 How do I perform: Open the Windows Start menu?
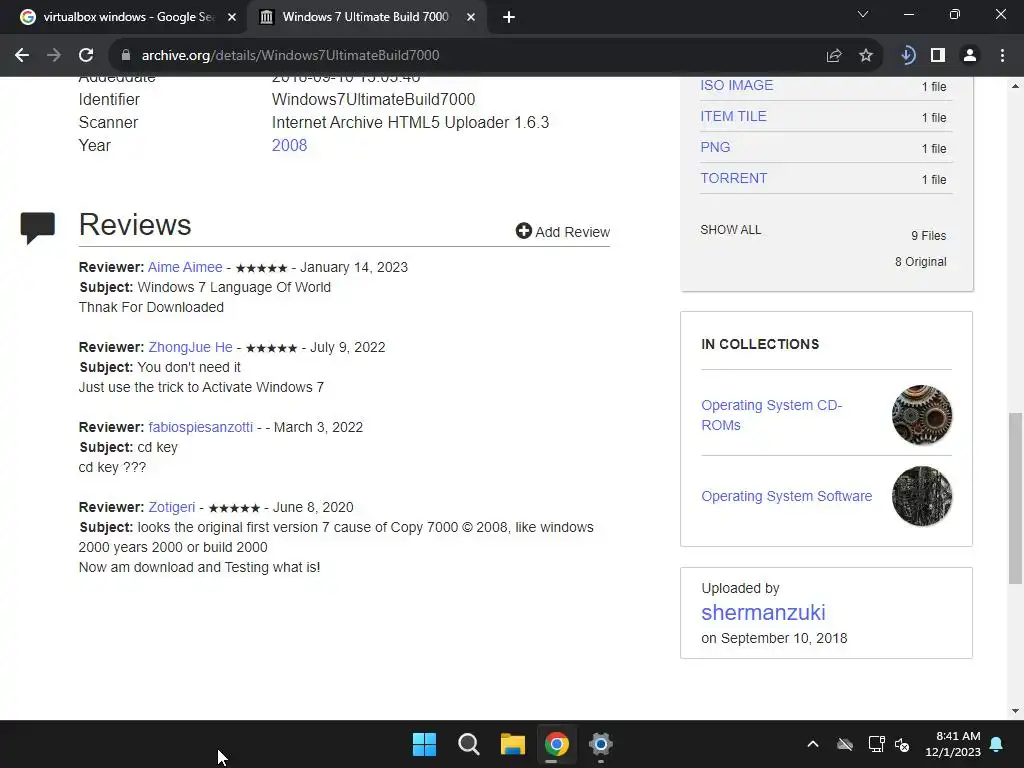coord(424,744)
